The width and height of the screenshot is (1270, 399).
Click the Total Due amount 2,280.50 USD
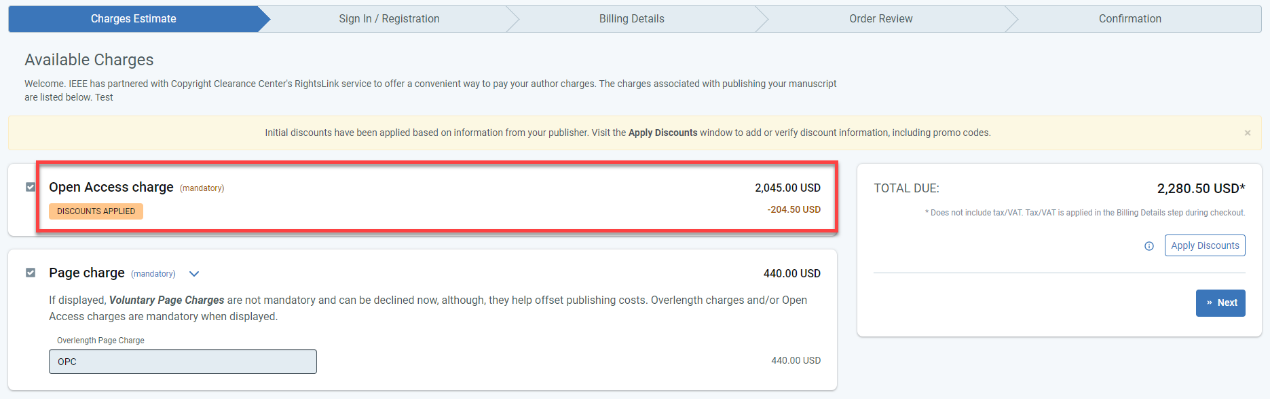1201,188
